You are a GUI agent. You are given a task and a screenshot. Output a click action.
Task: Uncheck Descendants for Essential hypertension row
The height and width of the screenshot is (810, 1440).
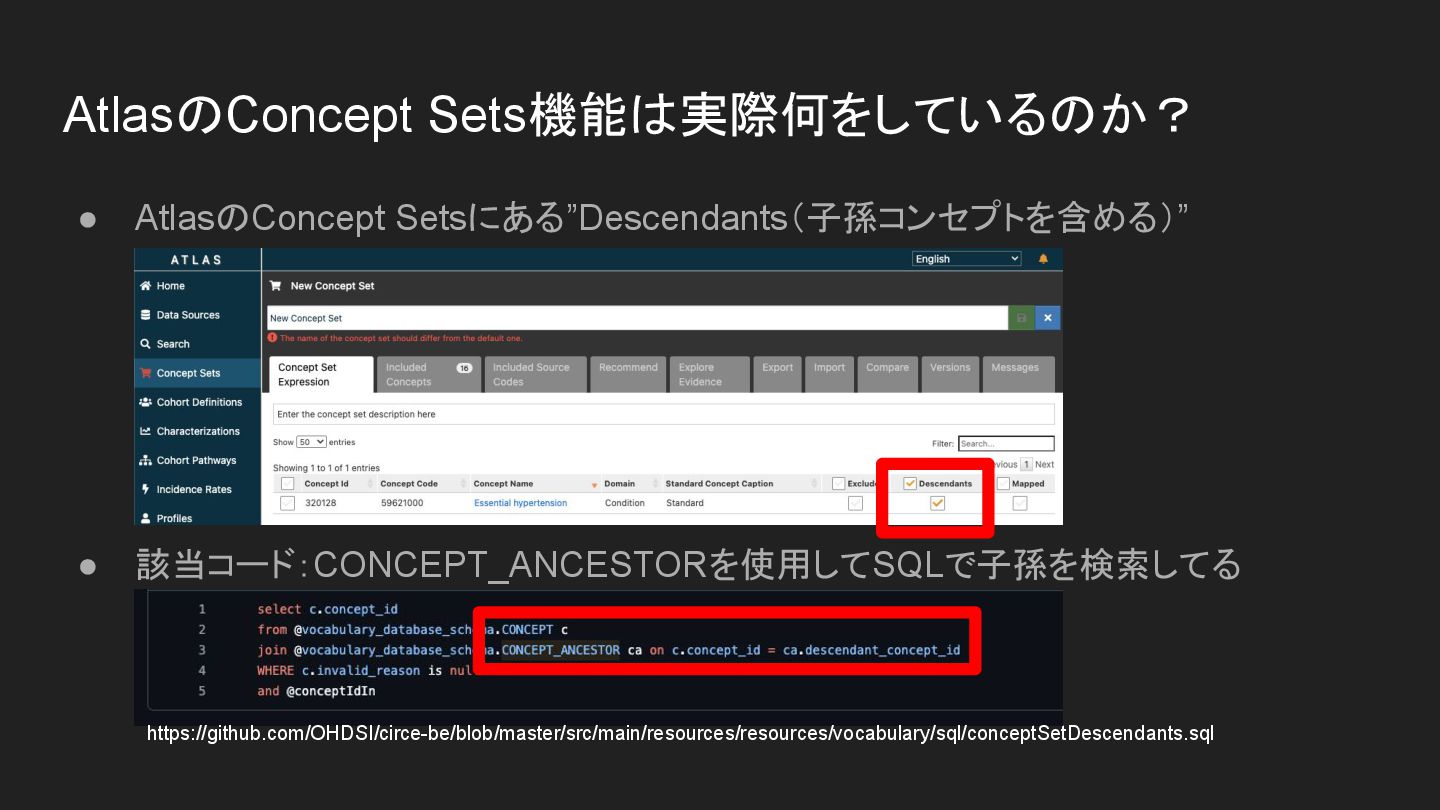click(x=937, y=503)
